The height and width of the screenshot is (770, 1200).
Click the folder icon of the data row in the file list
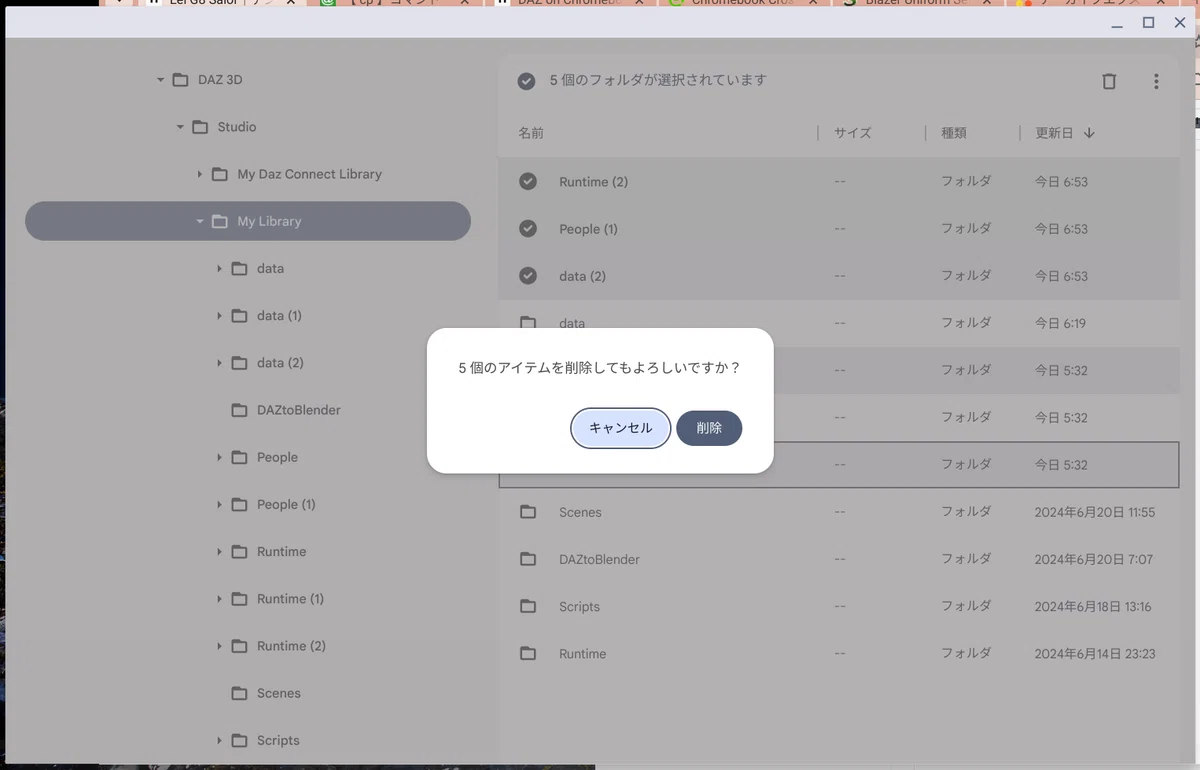coord(528,323)
